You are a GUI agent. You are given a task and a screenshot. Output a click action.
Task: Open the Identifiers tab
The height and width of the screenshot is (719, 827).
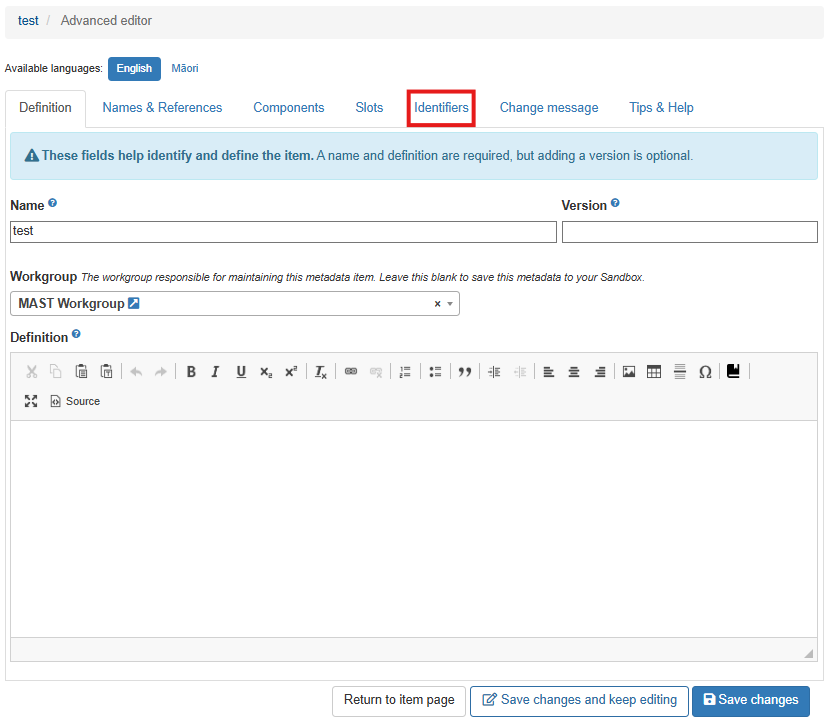tap(441, 108)
